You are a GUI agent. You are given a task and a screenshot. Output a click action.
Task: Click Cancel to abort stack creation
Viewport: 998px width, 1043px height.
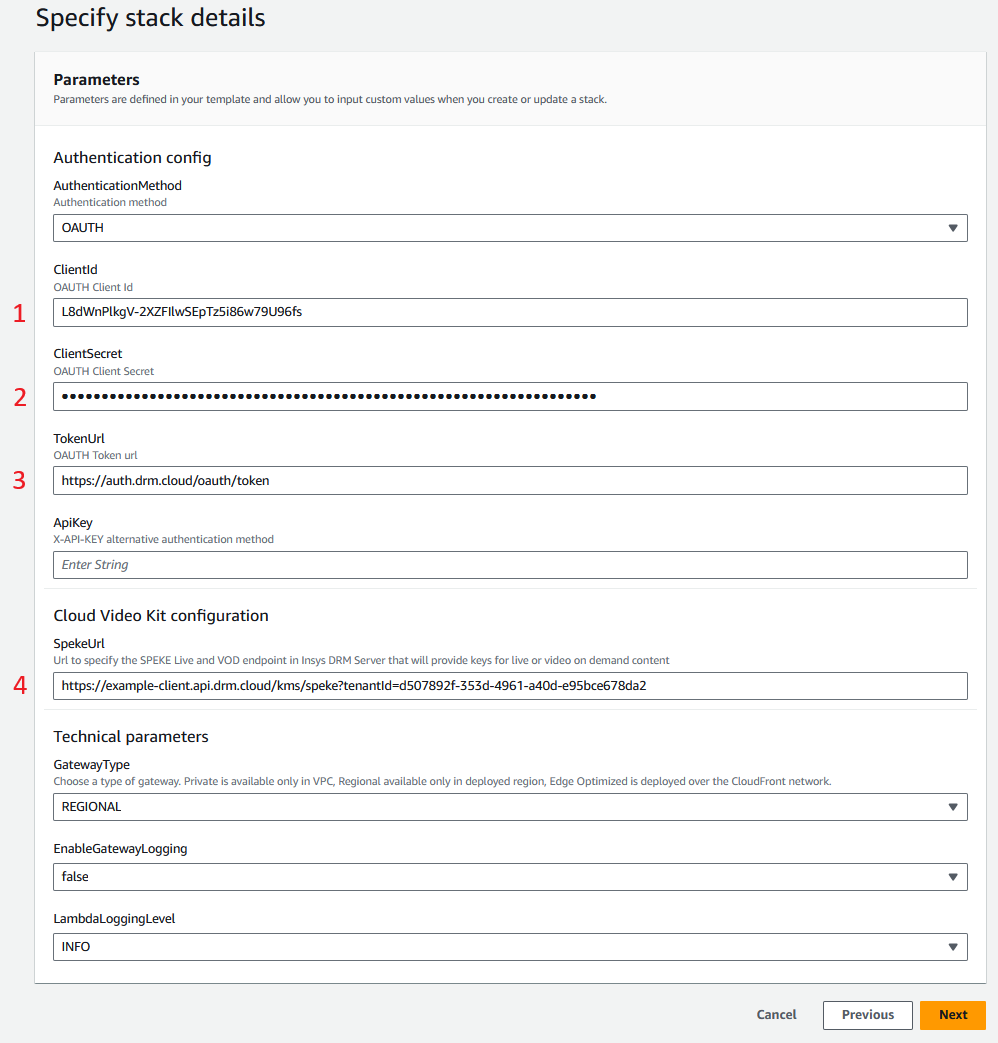tap(776, 1015)
